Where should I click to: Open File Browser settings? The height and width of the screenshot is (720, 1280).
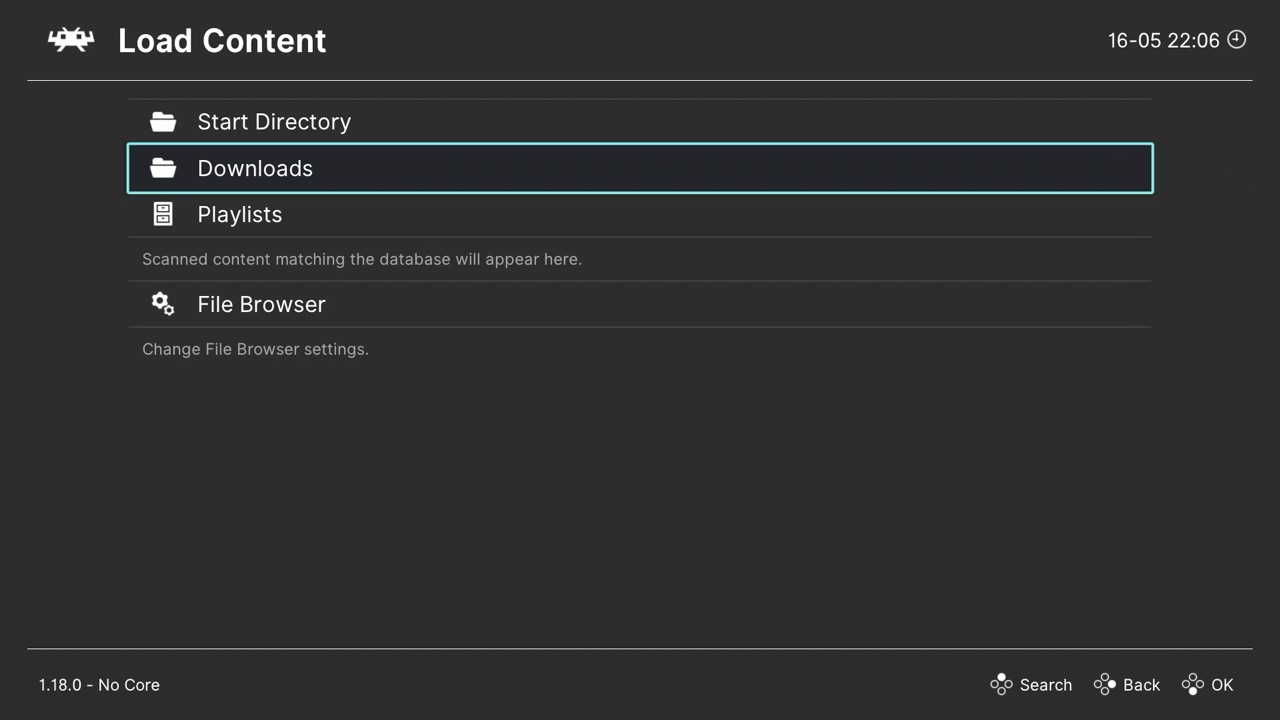(261, 304)
